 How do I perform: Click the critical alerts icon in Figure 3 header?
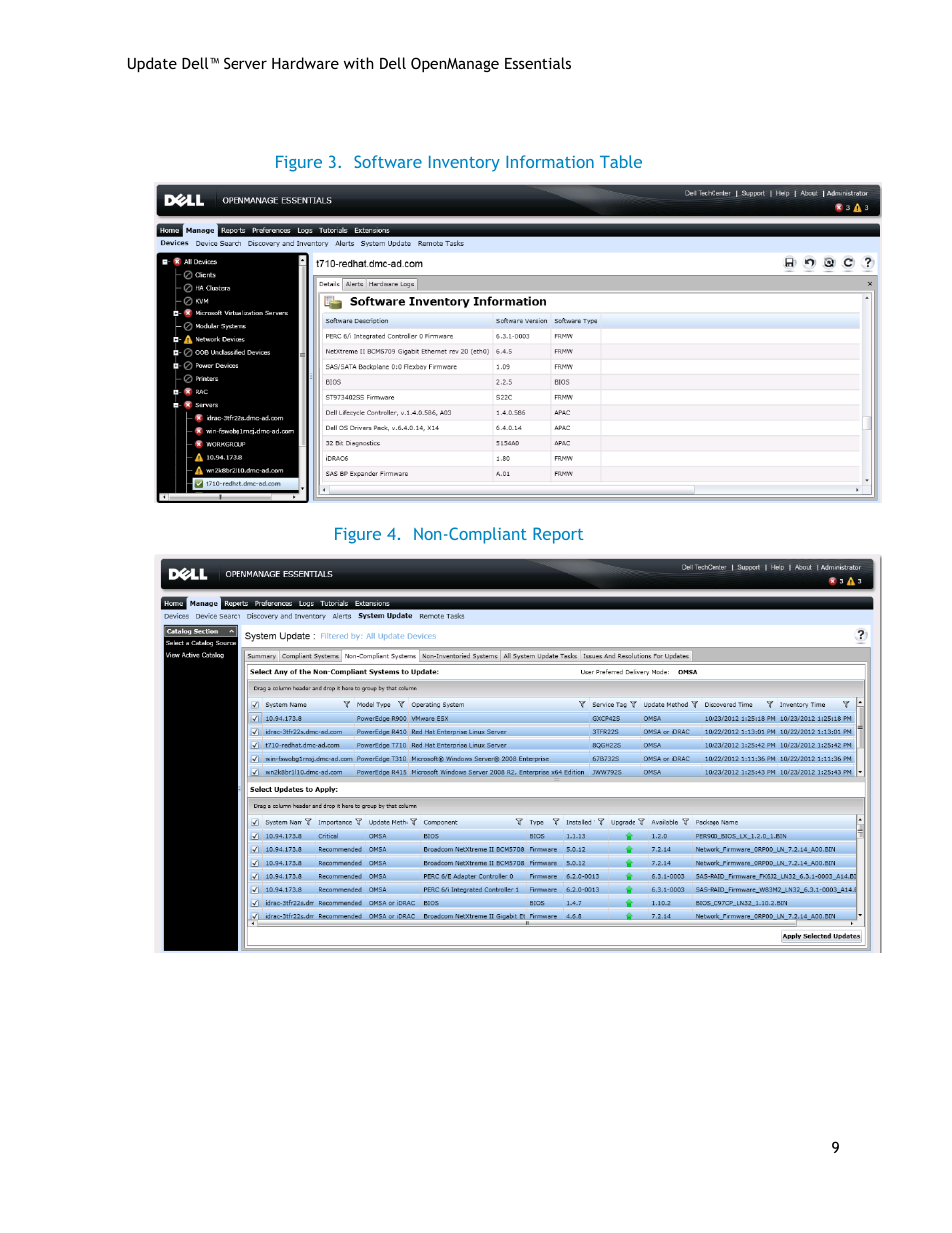click(x=839, y=208)
